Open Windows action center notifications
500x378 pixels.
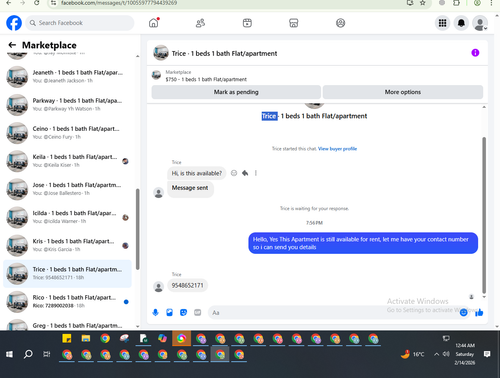click(x=487, y=354)
